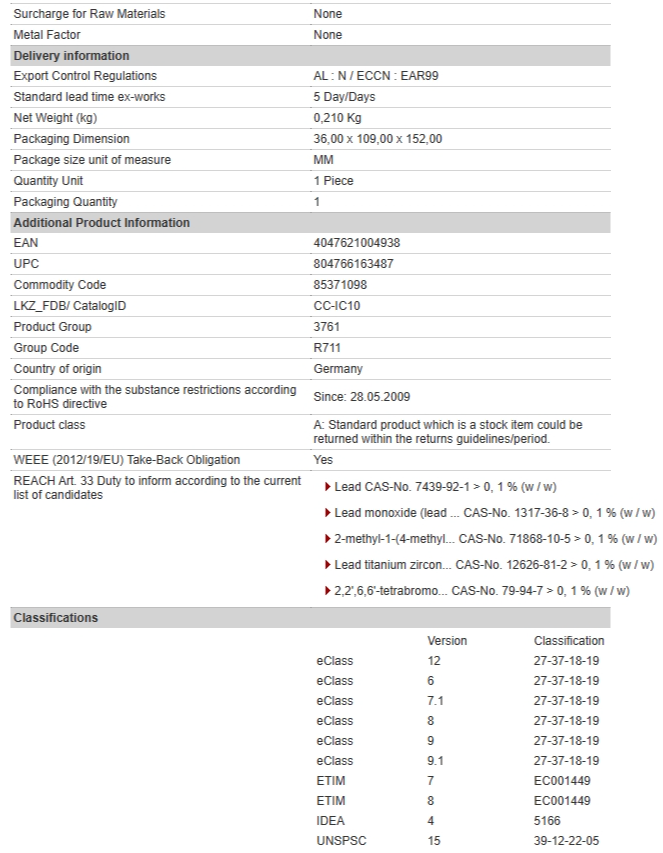The height and width of the screenshot is (853, 663).
Task: Select lead time value 5 Day/Days
Action: click(344, 97)
